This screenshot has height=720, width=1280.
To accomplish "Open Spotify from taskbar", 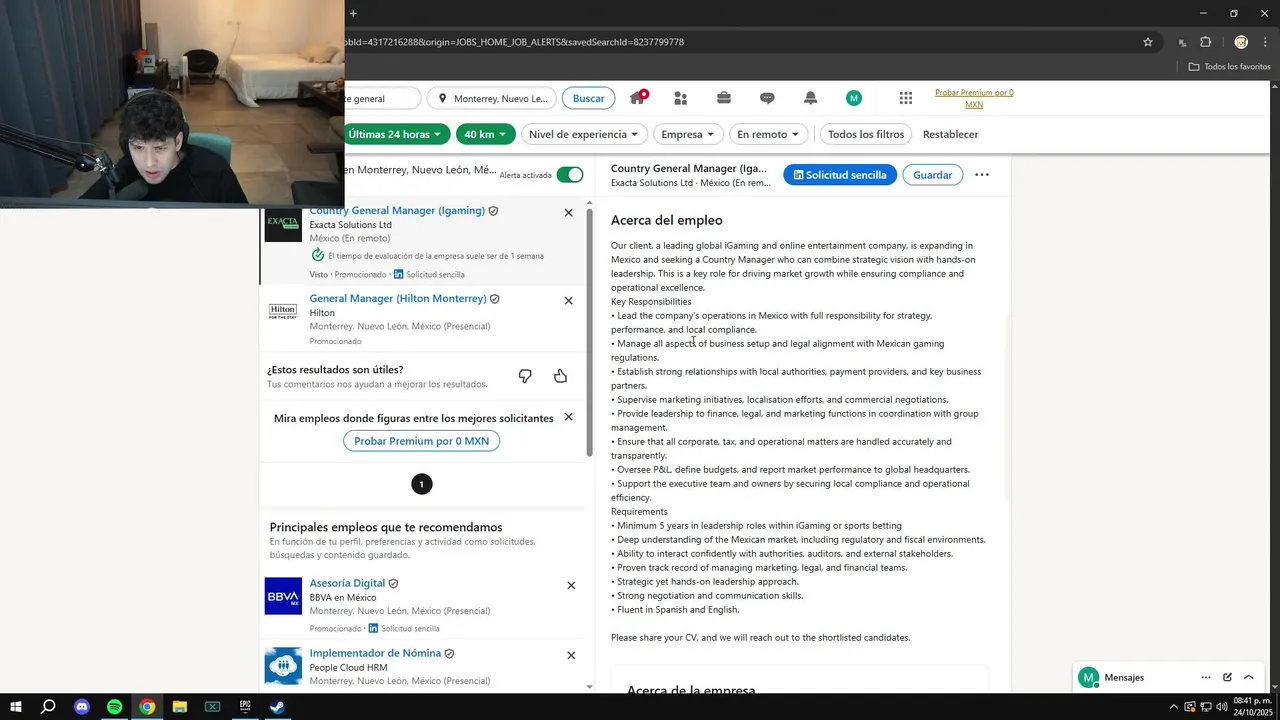I will tap(114, 707).
